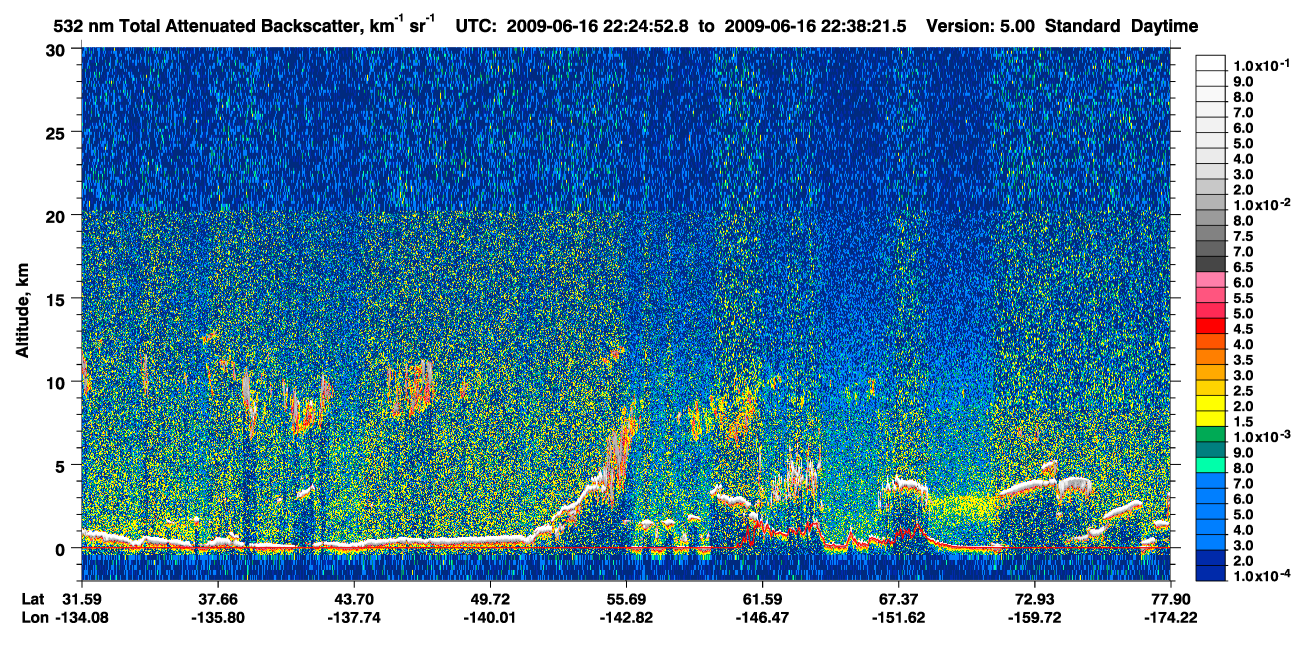Click longitude value '-135.80'
Viewport: 1300px width, 667px height.
(217, 617)
